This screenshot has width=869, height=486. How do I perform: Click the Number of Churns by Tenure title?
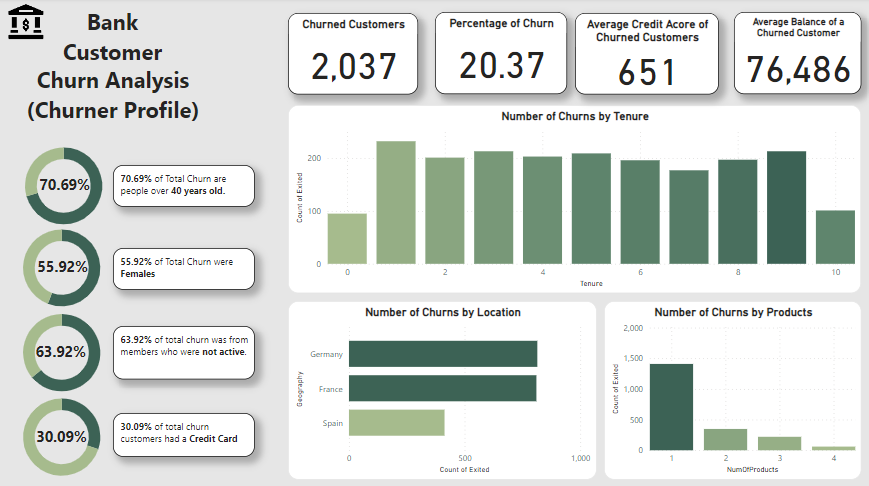pyautogui.click(x=574, y=117)
